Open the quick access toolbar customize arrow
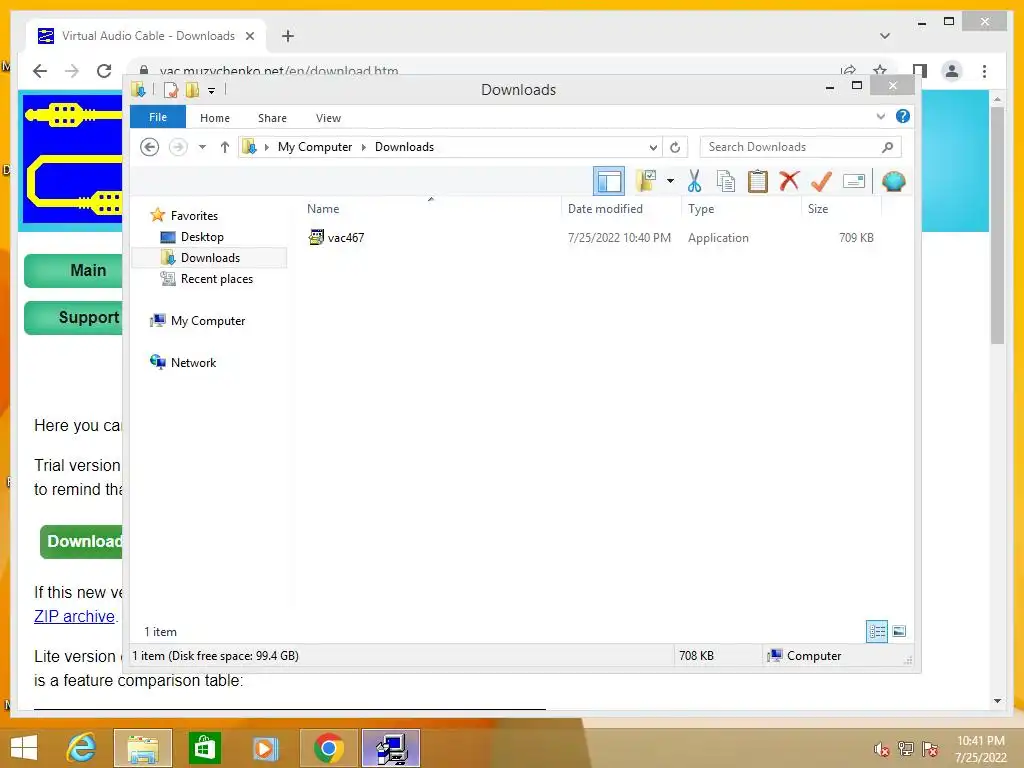The height and width of the screenshot is (768, 1024). pos(212,91)
